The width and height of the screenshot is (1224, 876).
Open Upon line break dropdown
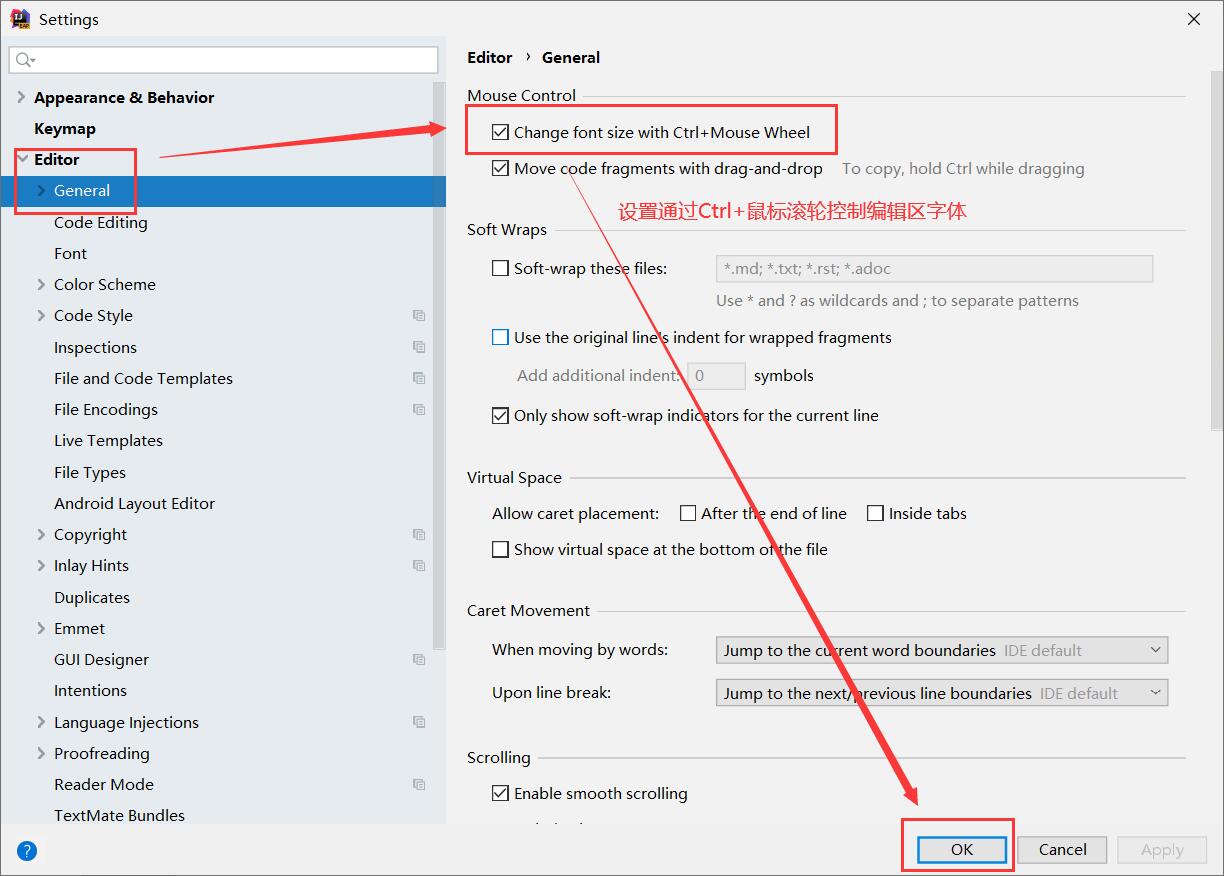pyautogui.click(x=942, y=693)
